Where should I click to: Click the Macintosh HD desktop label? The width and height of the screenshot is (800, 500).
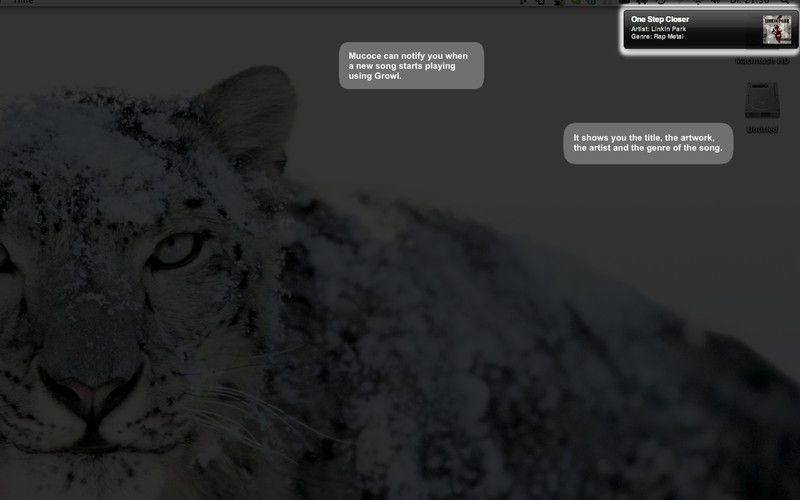762,61
